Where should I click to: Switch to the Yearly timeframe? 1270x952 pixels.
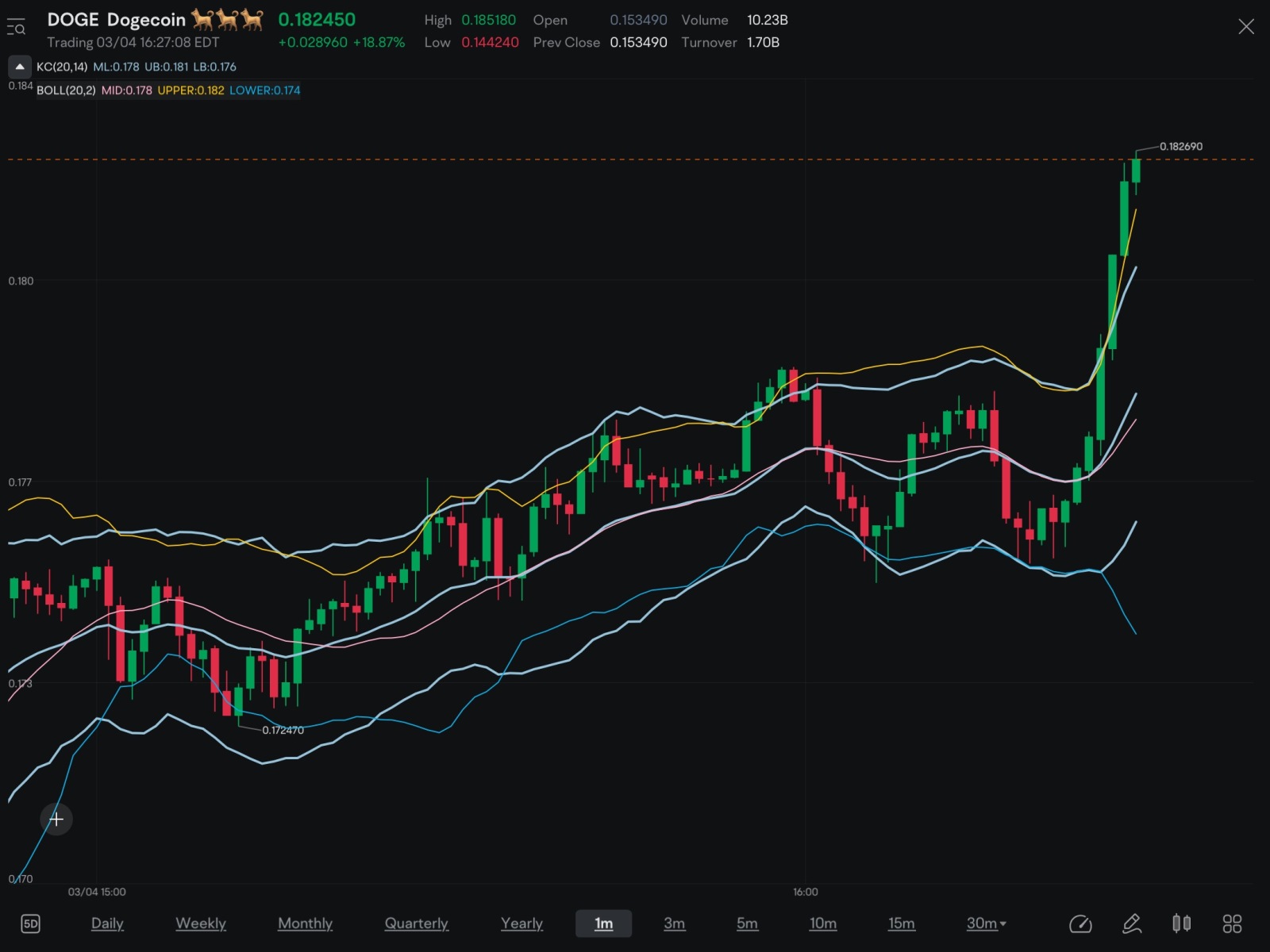[x=521, y=923]
